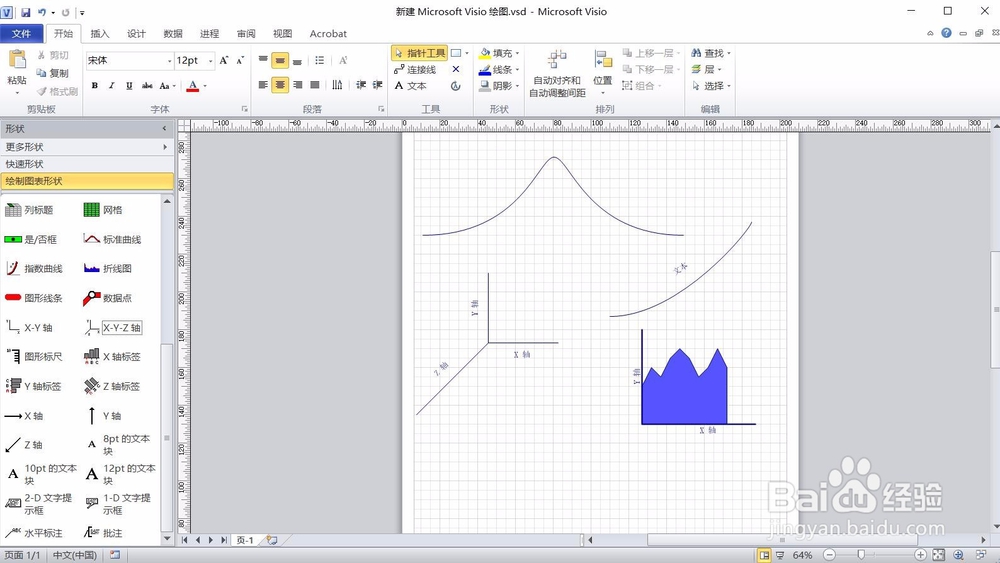Select the Z 轴标签 shape
This screenshot has height=563, width=1000.
pyautogui.click(x=112, y=386)
